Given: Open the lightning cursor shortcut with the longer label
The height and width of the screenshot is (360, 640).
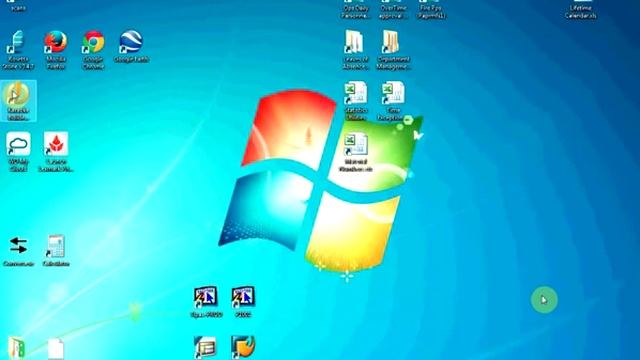Looking at the screenshot, I should pyautogui.click(x=206, y=302).
